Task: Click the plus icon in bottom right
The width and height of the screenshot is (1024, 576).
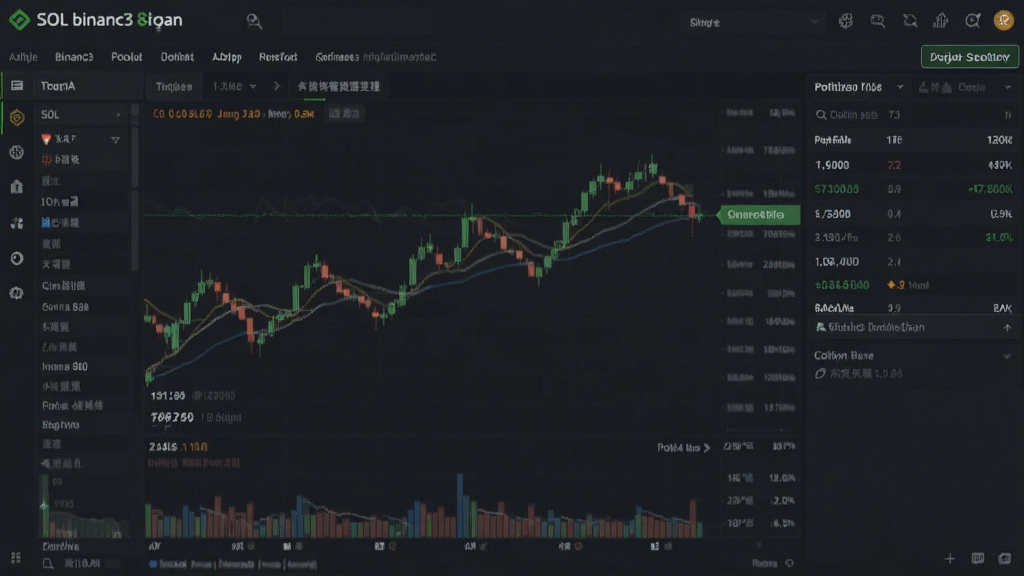Action: tap(950, 558)
